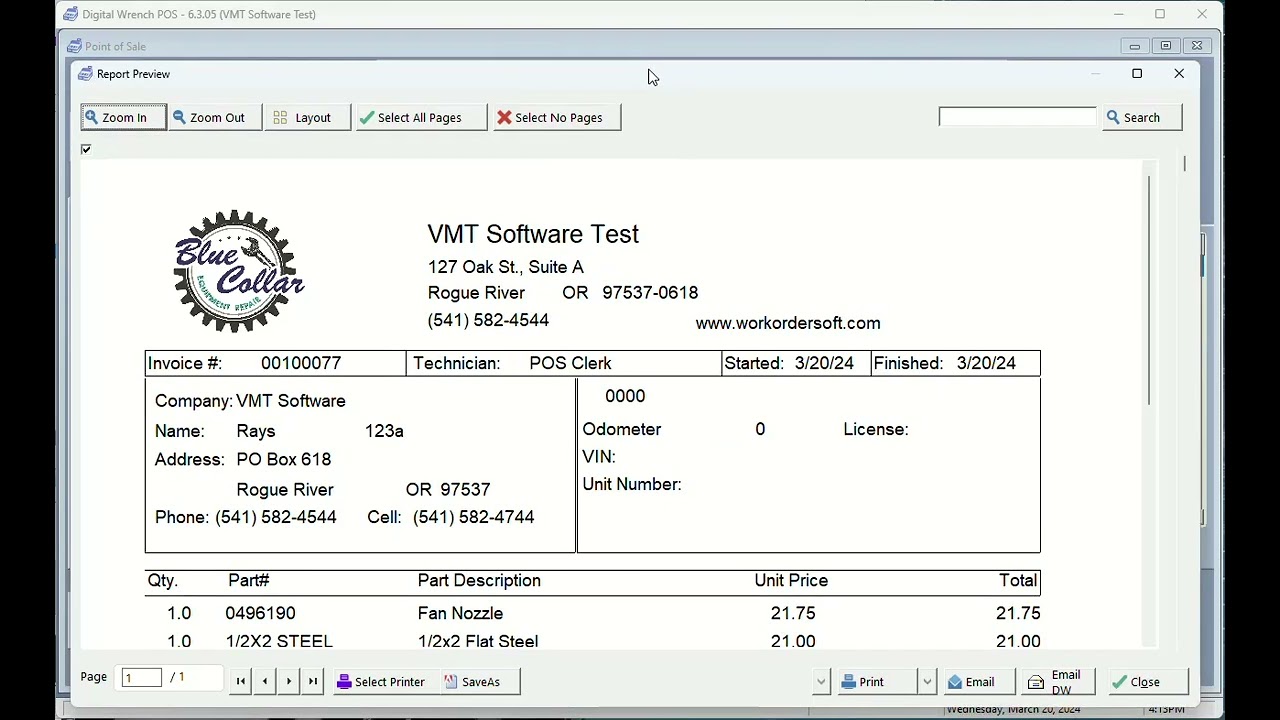Print the report
Image resolution: width=1280 pixels, height=720 pixels.
pos(875,682)
